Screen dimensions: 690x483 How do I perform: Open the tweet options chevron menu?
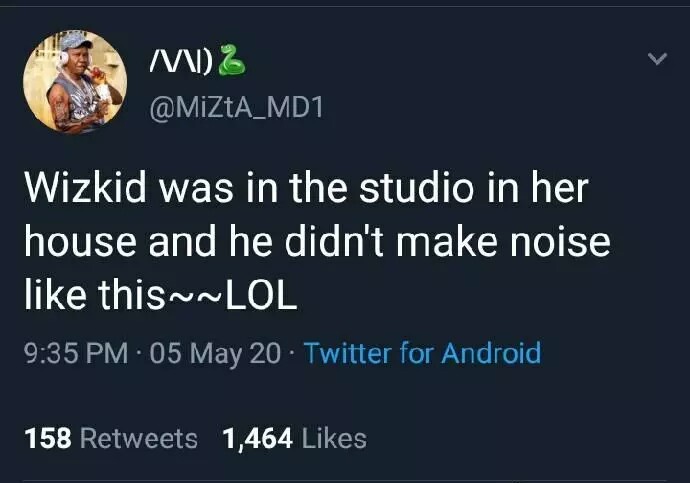(656, 61)
